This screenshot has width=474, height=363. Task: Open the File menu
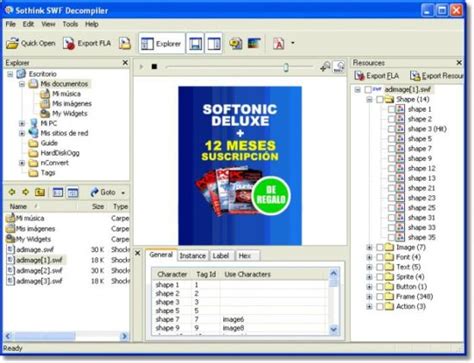point(11,24)
